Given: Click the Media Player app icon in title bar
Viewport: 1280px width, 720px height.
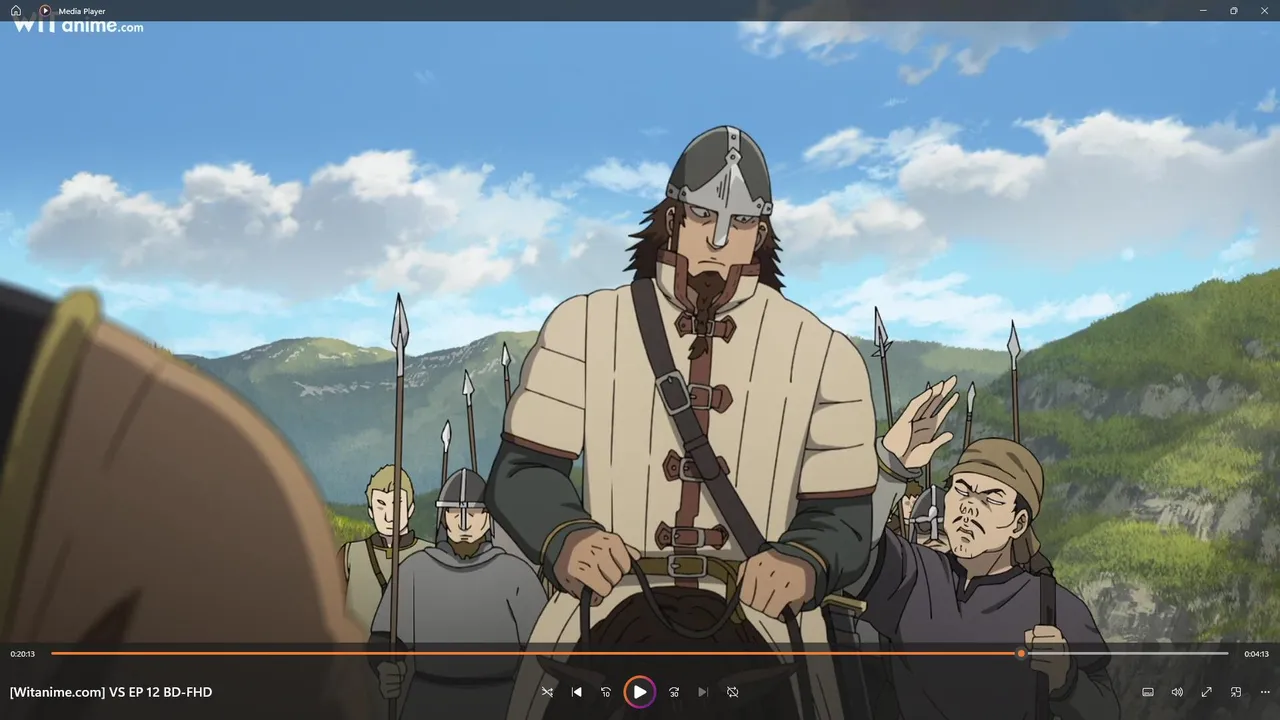Looking at the screenshot, I should pos(45,11).
